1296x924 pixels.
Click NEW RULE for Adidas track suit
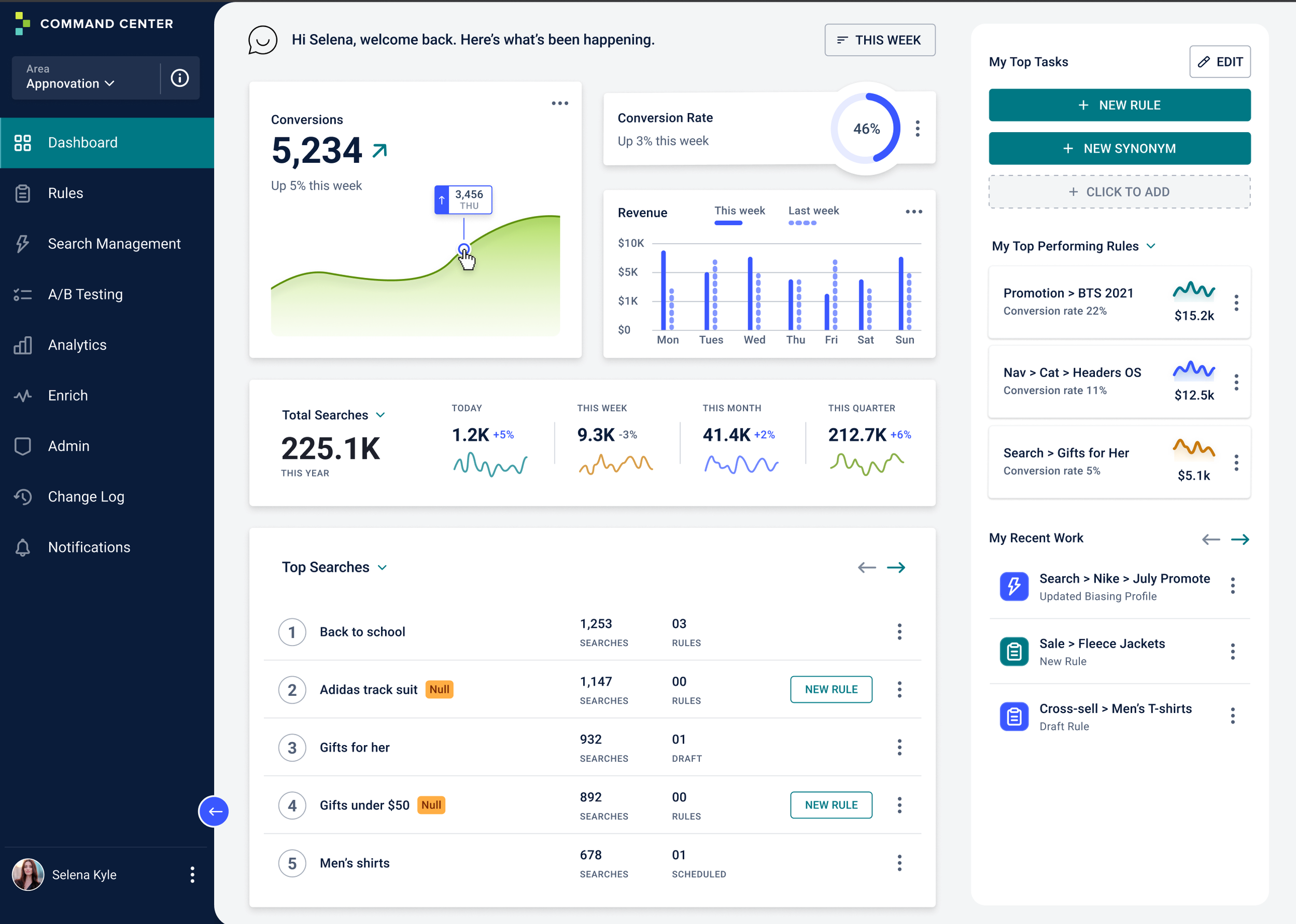(x=831, y=690)
